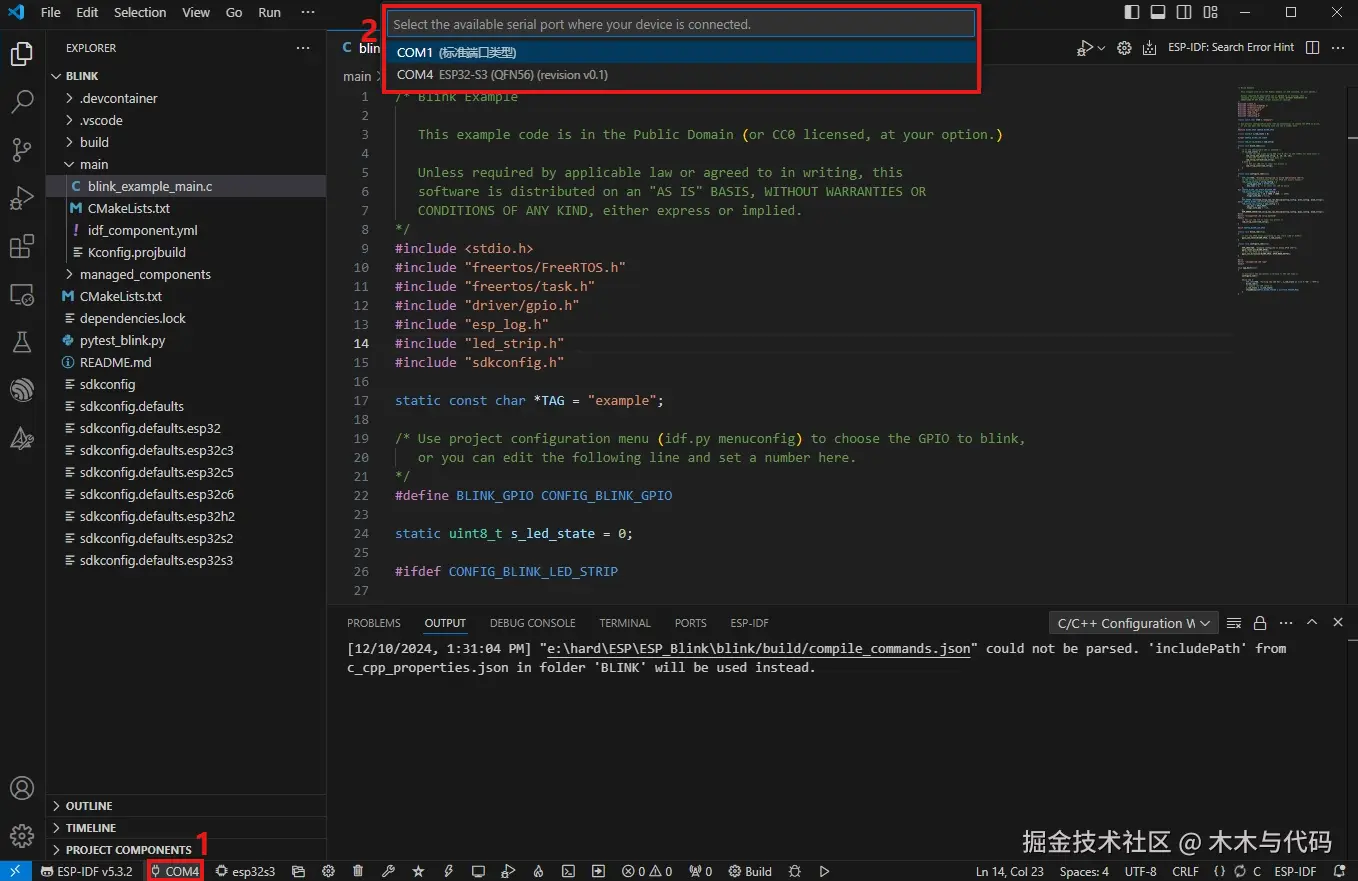Toggle the output panel scroll lock
Image resolution: width=1358 pixels, height=881 pixels.
pyautogui.click(x=1260, y=623)
